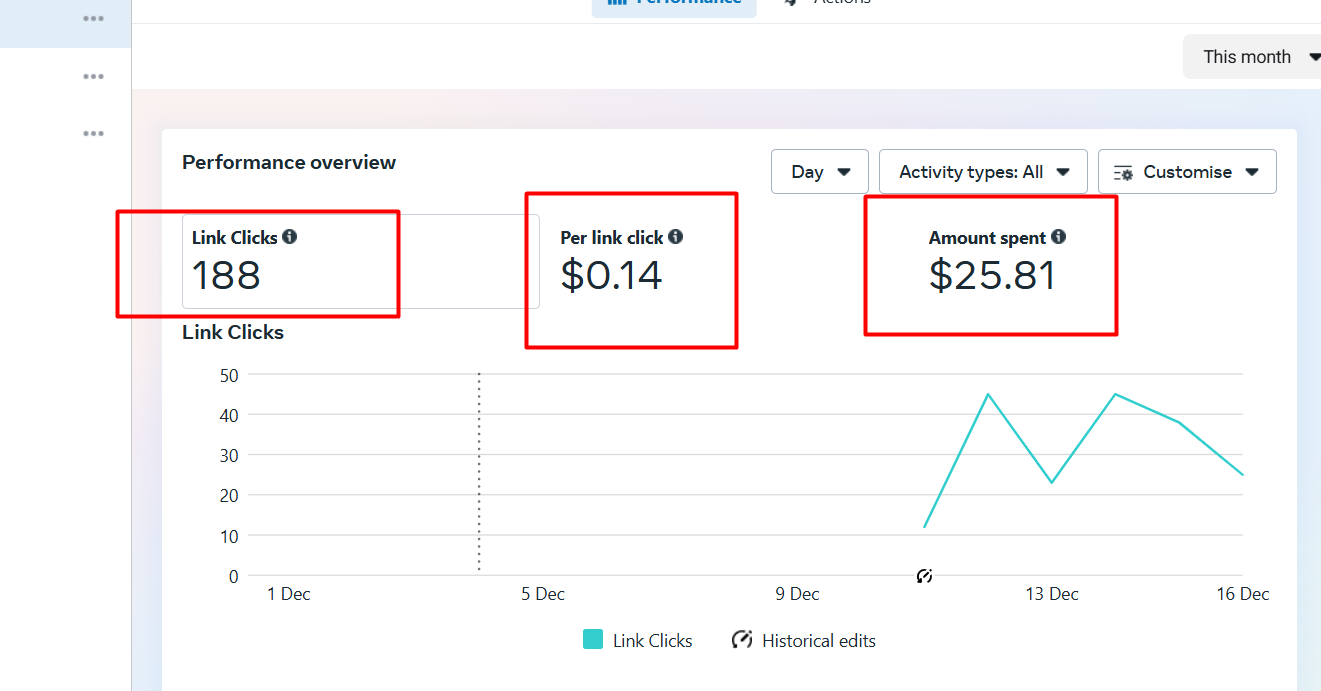
Task: Click the info icon beside Link Clicks metric
Action: click(290, 237)
